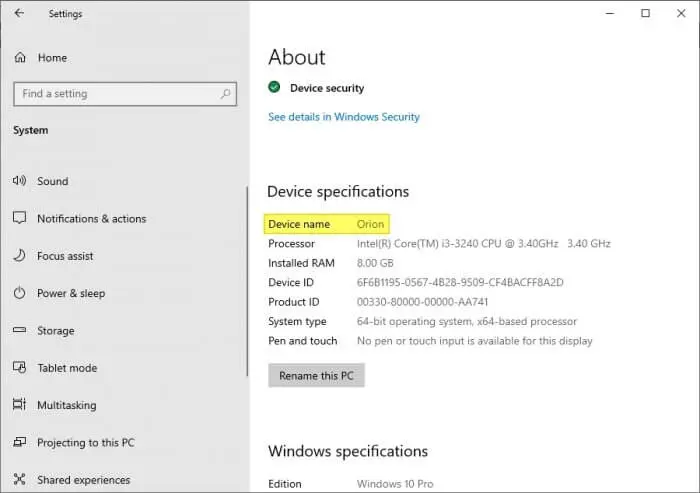Open Multitasking settings

(x=67, y=405)
